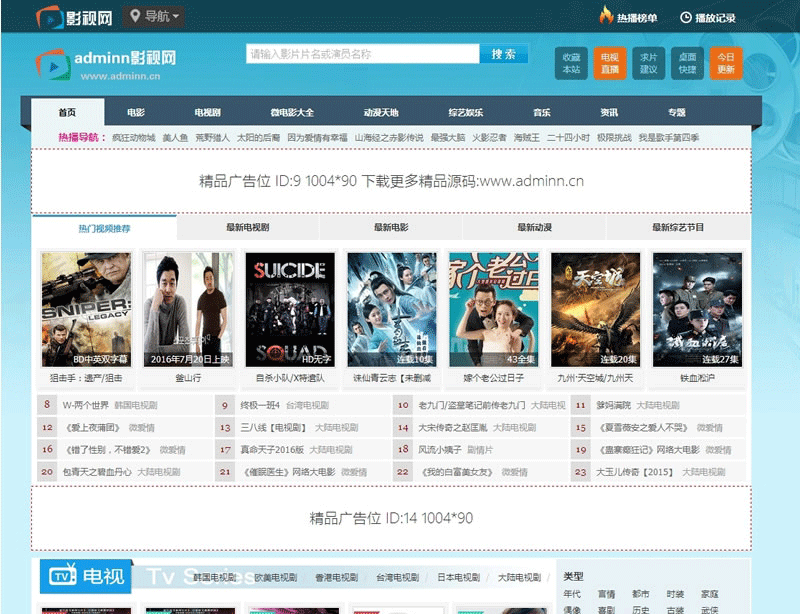Open ranked item 8 W-两个世界
Viewport: 800px width, 614px height.
85,405
